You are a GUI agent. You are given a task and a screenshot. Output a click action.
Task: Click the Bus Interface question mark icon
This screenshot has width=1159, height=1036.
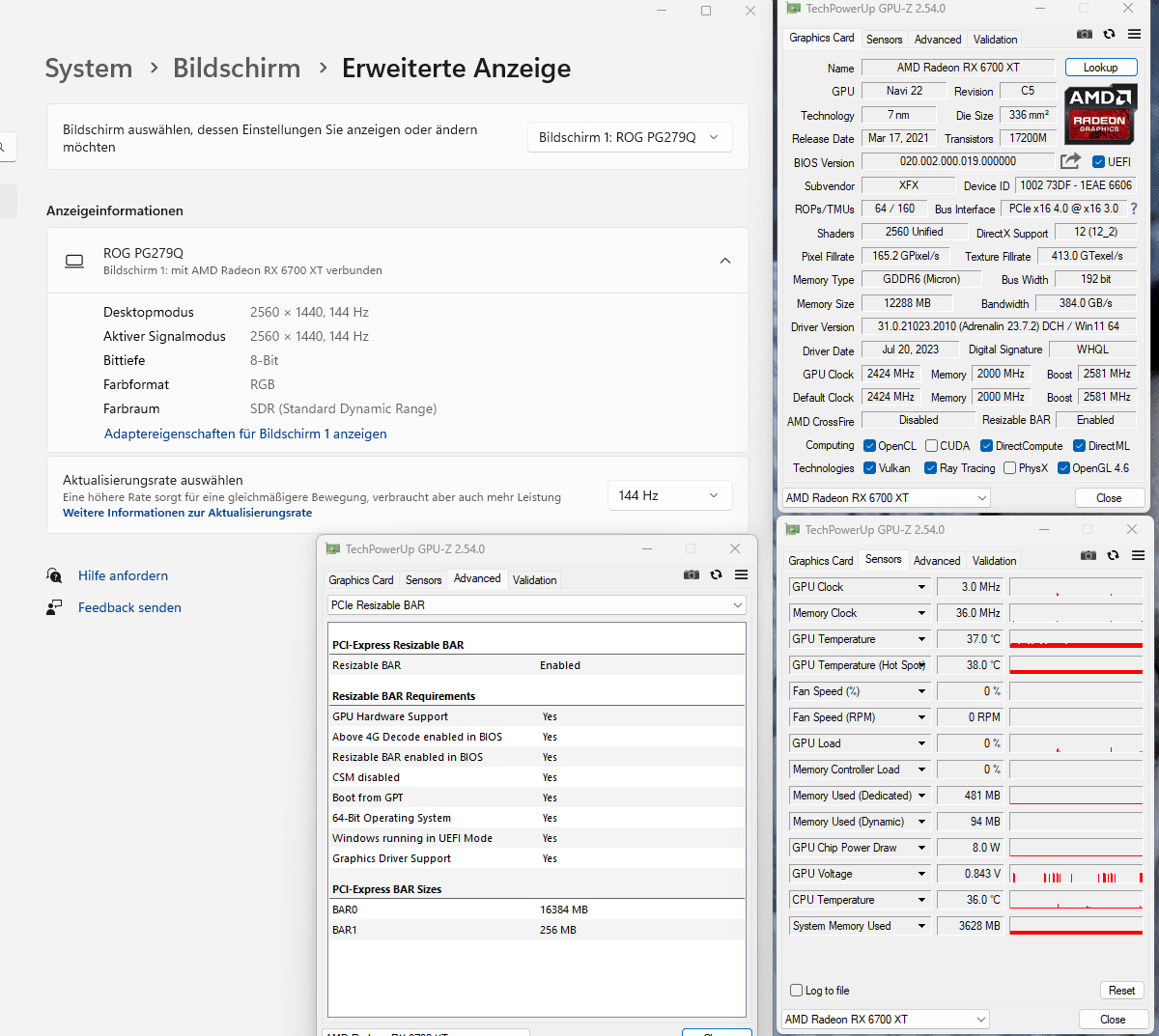click(1133, 209)
